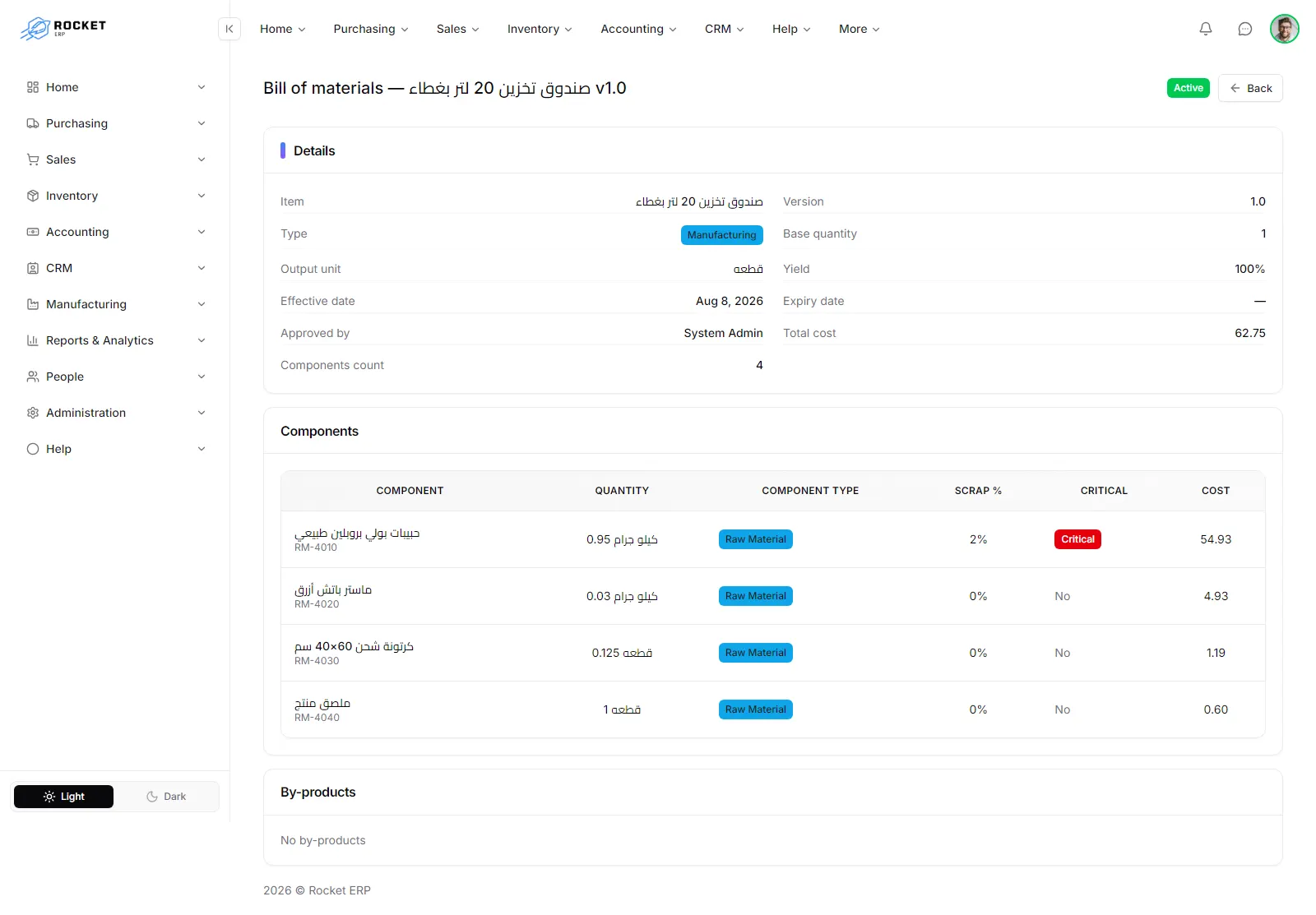
Task: Expand the People chevron in the sidebar
Action: coord(202,377)
